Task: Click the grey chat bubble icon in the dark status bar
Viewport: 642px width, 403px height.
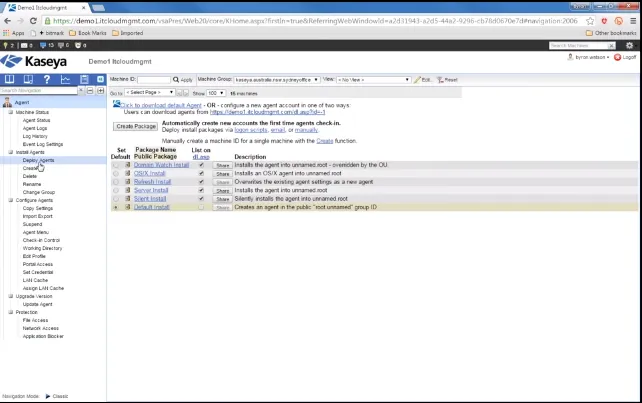Action: click(x=61, y=45)
